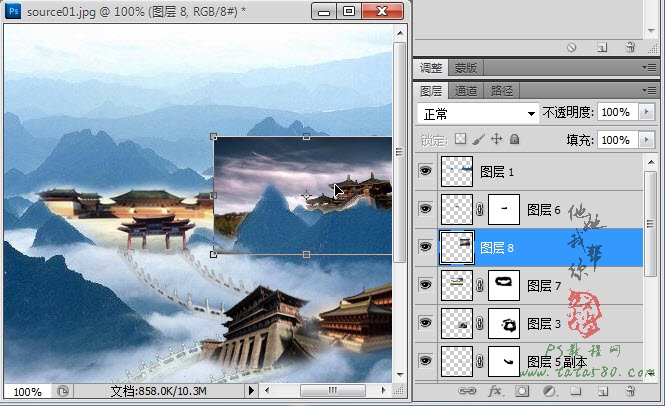This screenshot has height=406, width=665.
Task: Click the 图层 5 副本 mask link icon
Action: 480,361
